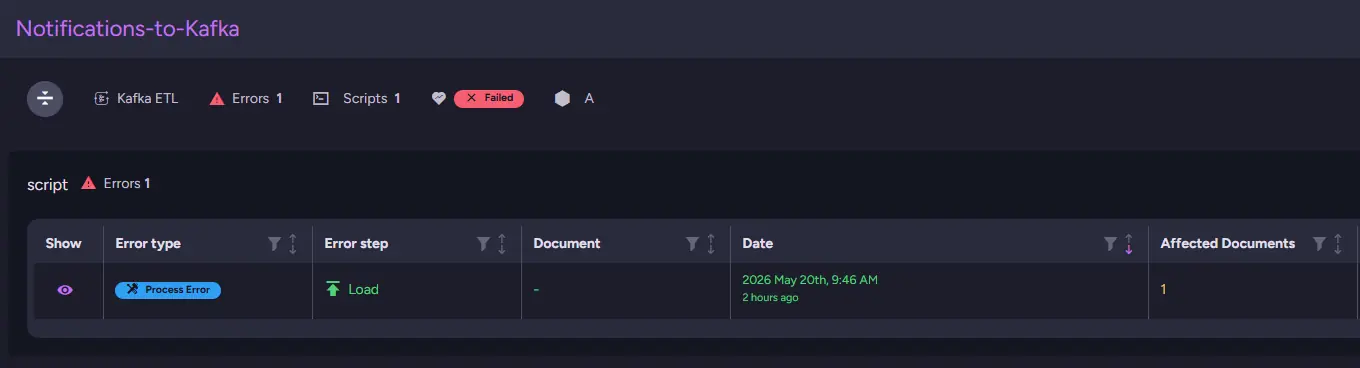Click the Kafka ETL icon
The width and height of the screenshot is (1360, 368).
101,99
